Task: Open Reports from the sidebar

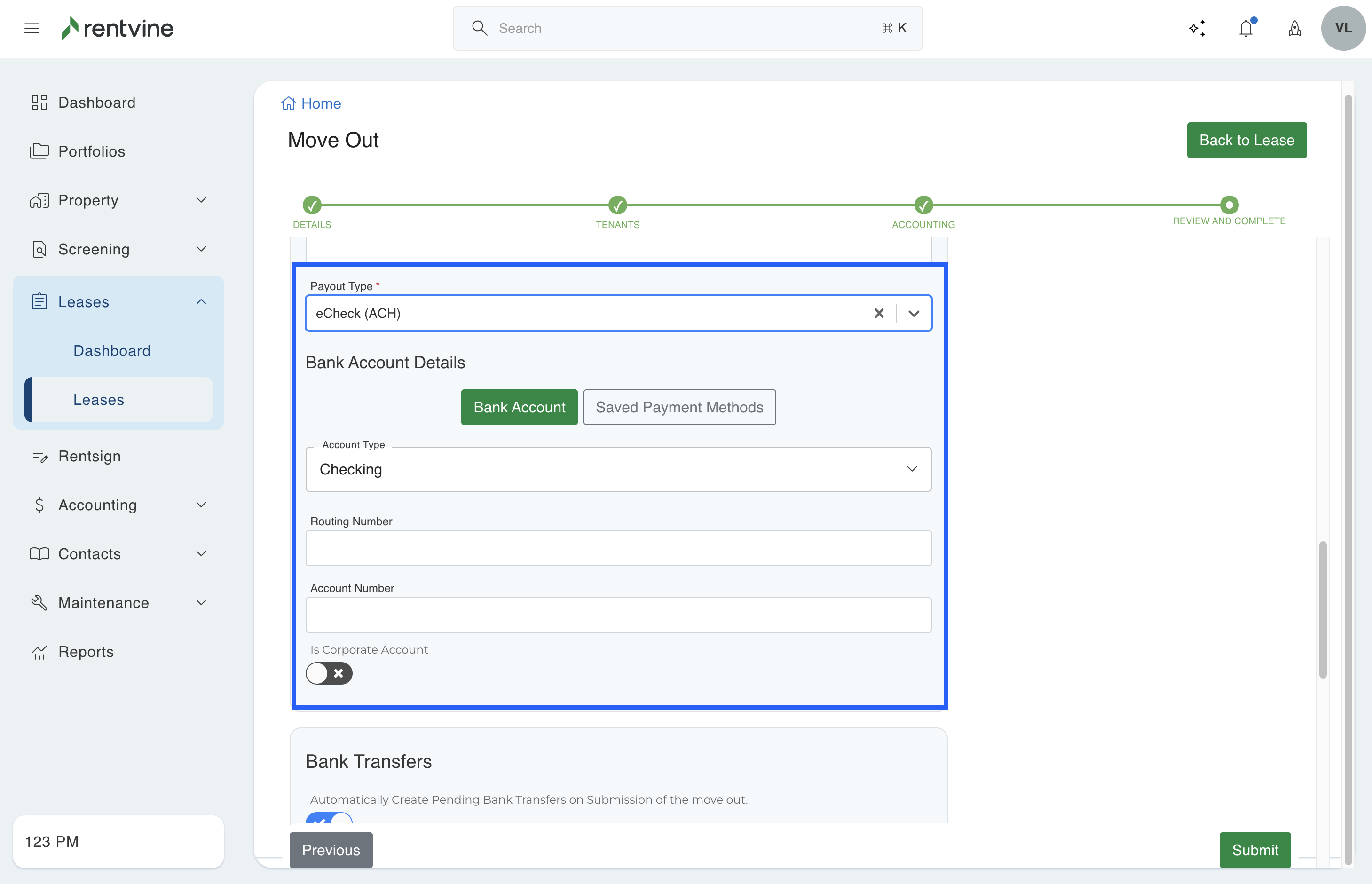Action: 86,652
